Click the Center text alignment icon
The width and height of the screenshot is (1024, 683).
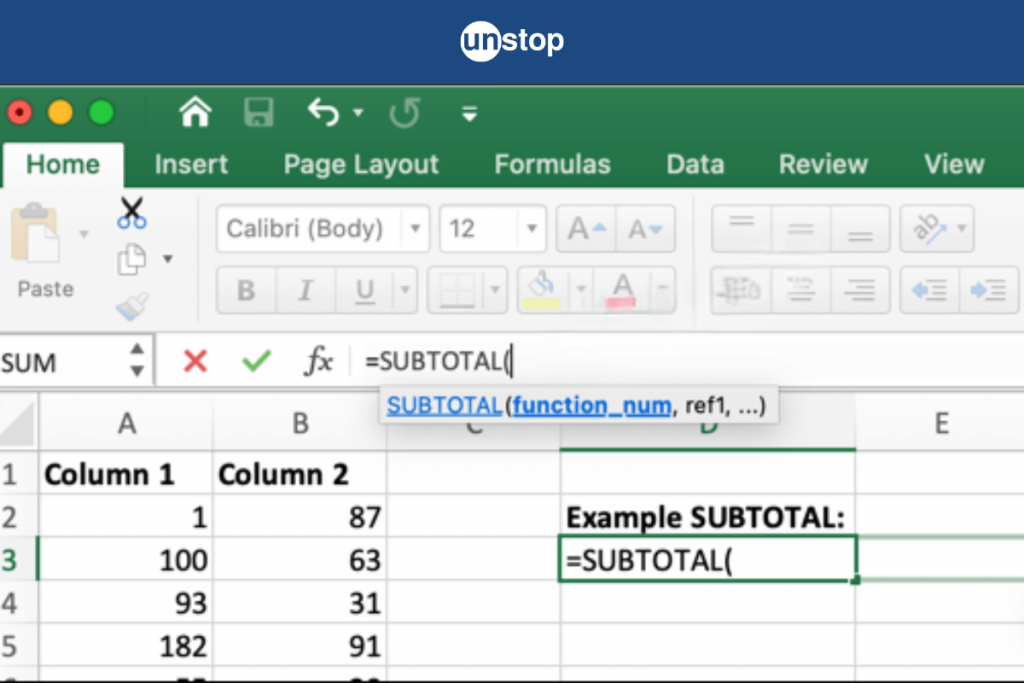pos(801,290)
